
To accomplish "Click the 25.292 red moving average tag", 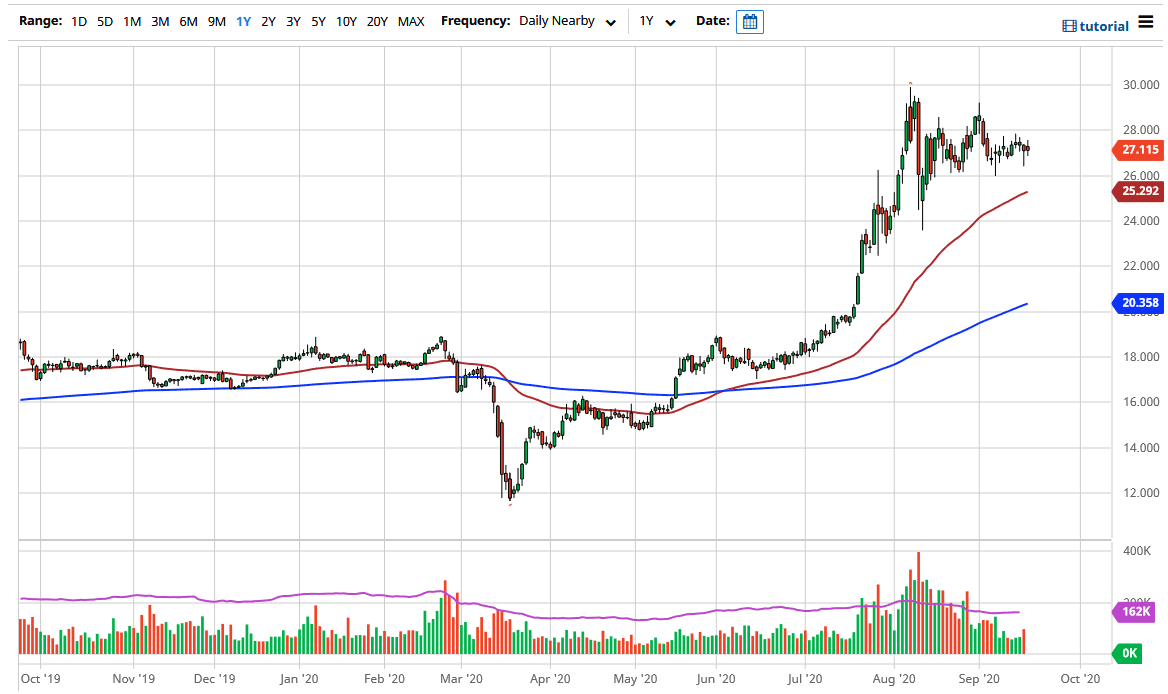I will [x=1139, y=190].
